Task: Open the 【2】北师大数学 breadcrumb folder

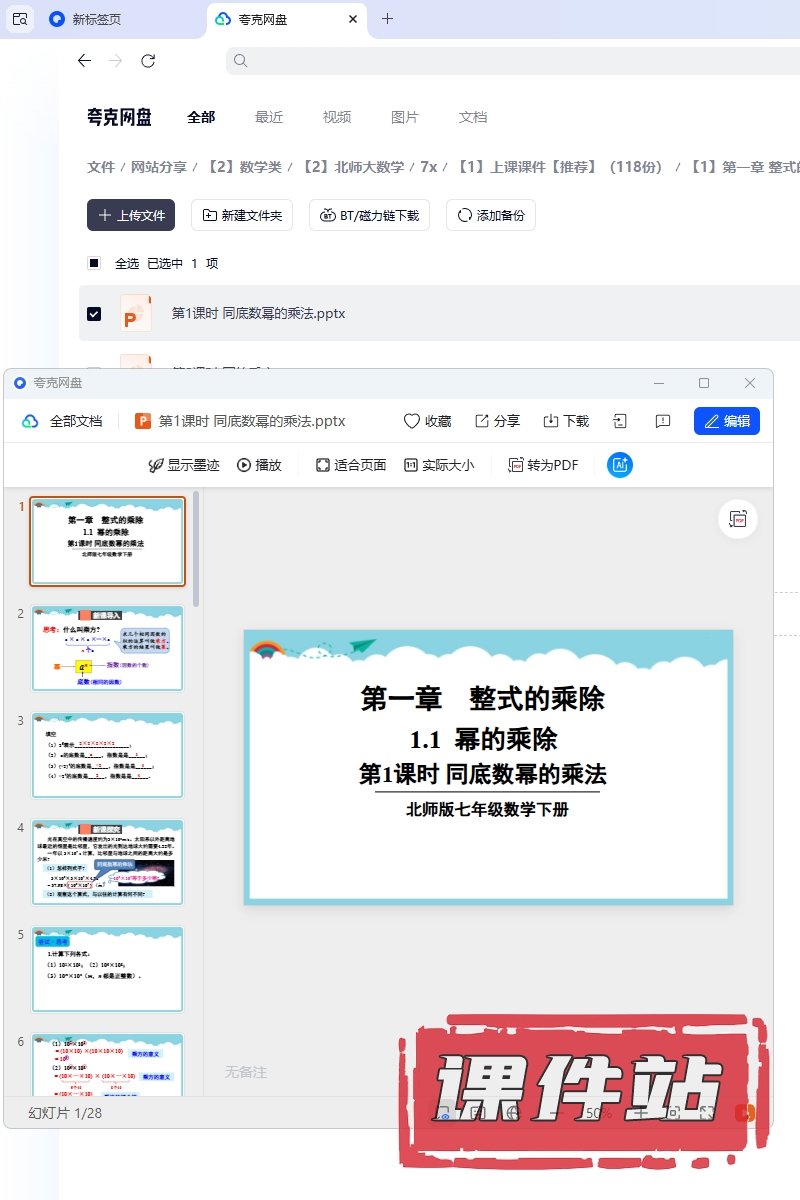Action: 353,167
